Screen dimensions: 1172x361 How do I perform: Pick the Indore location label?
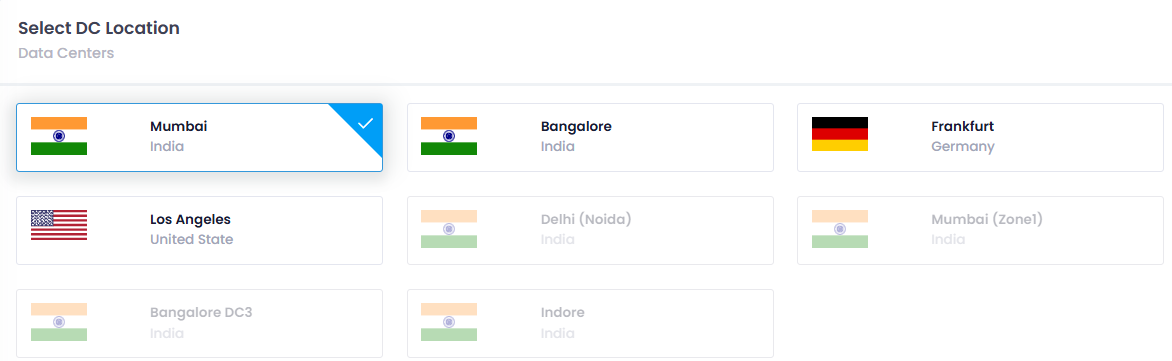tap(563, 312)
